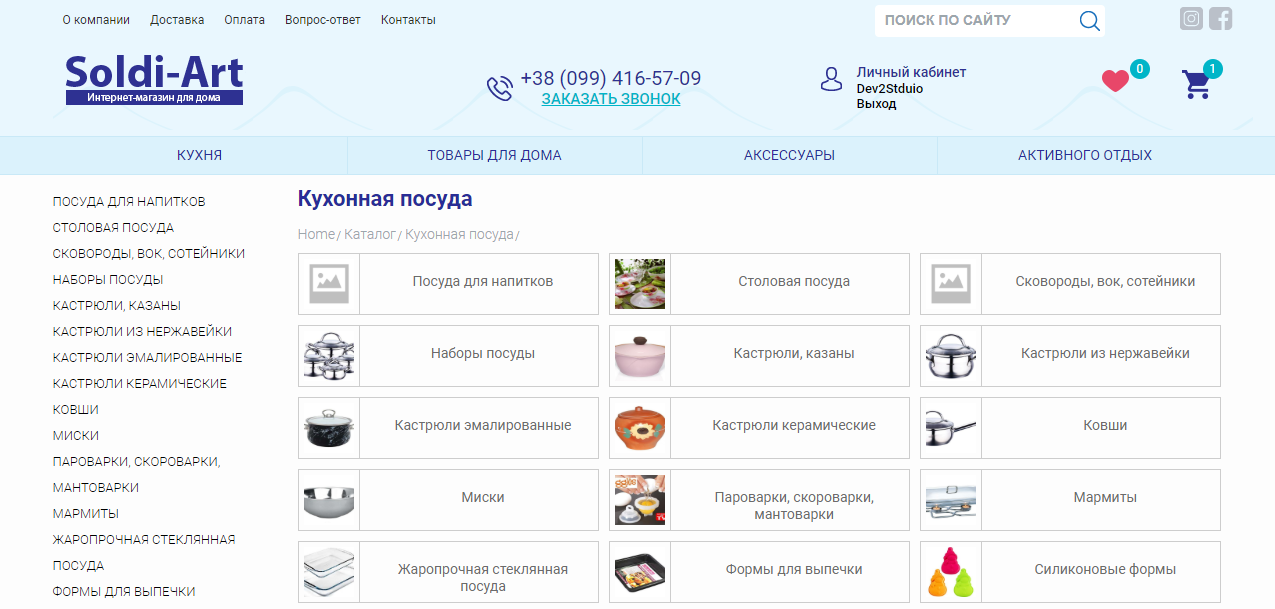This screenshot has width=1275, height=609.
Task: Click the Кастрюли из нержавейки thumbnail
Action: [x=950, y=354]
